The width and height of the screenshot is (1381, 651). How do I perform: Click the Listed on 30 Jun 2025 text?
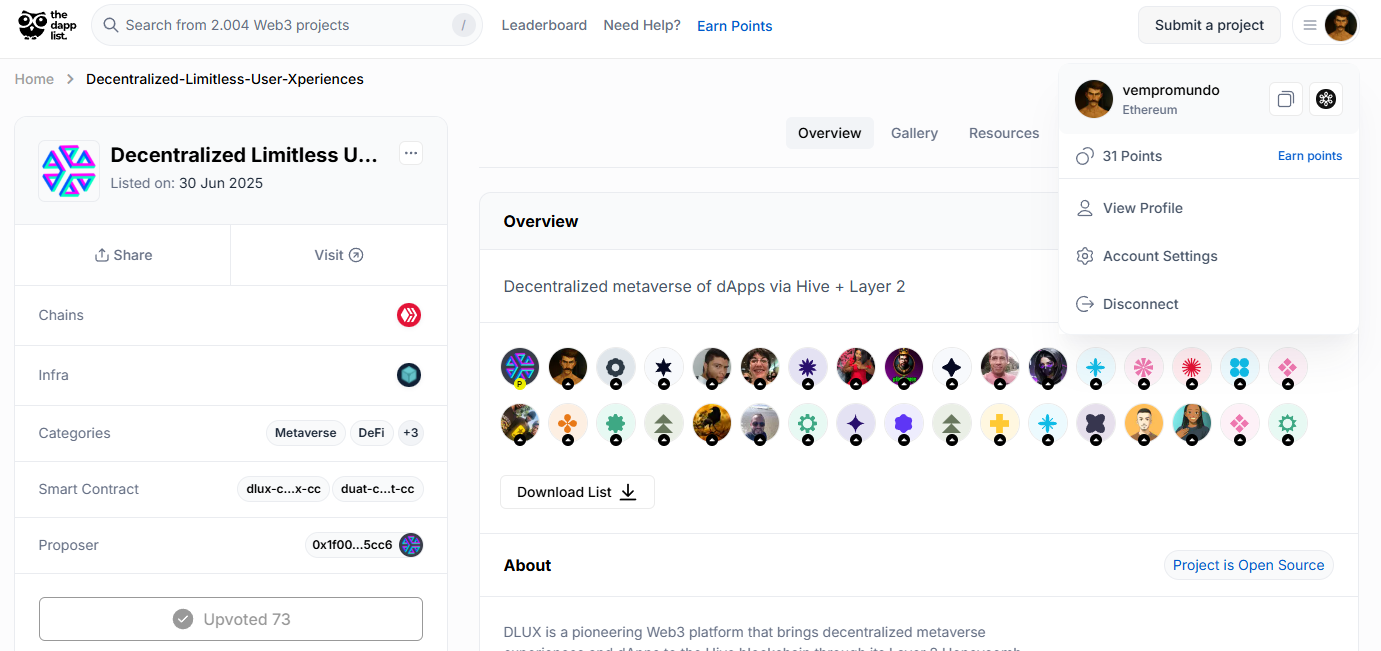click(x=187, y=183)
